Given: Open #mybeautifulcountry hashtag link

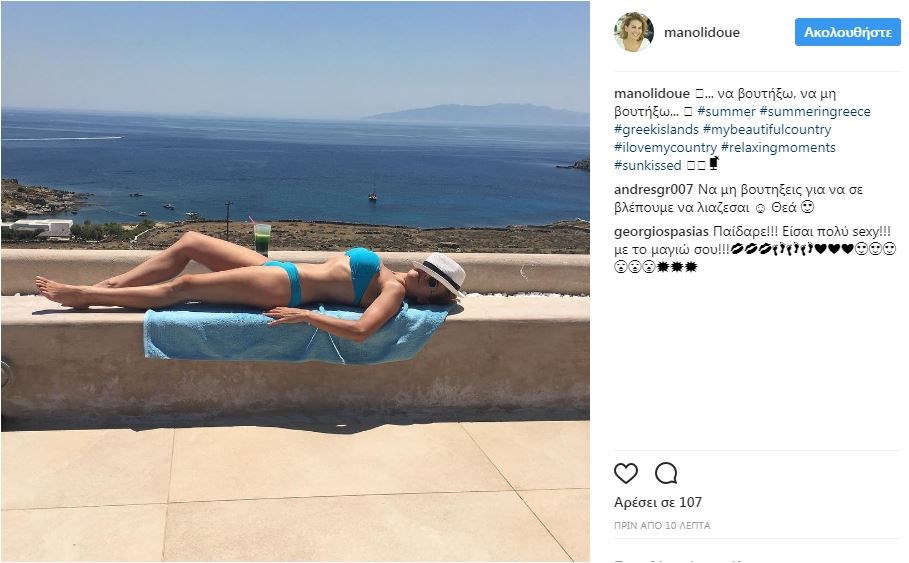Looking at the screenshot, I should tap(767, 129).
